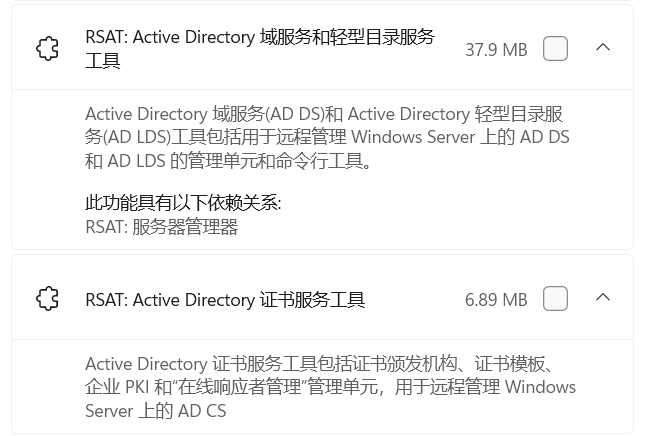Image resolution: width=648 pixels, height=436 pixels.
Task: Click the line mentioning Windows Server 上的 AD DS
Action: click(x=327, y=137)
